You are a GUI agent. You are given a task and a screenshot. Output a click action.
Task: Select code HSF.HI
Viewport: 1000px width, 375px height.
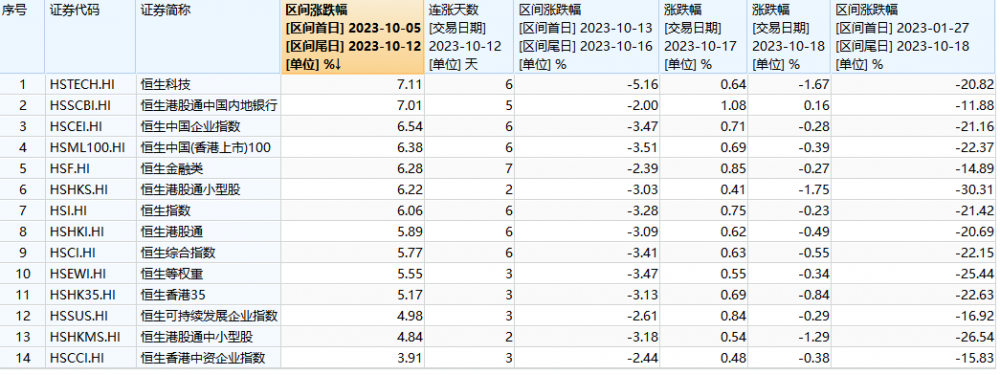[70, 169]
